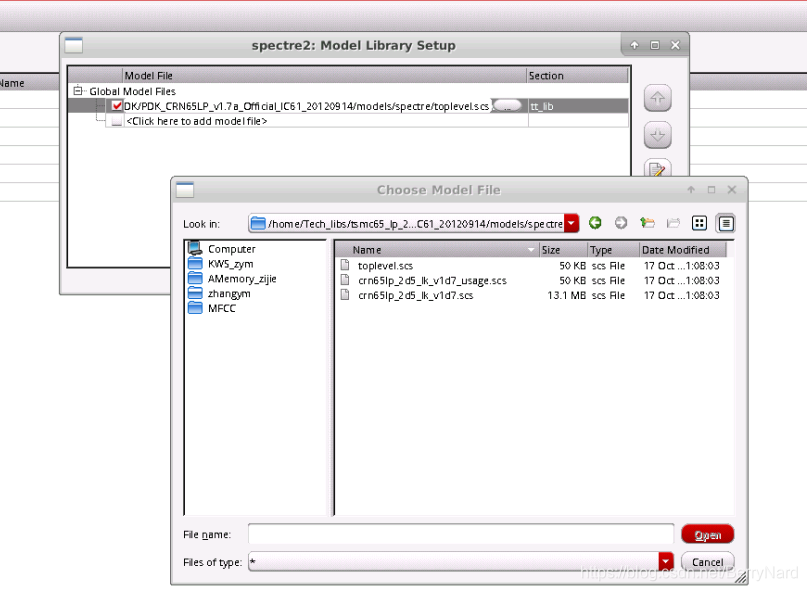Open the Computer location in sidebar
Screen dimensions: 807x591
coord(231,249)
